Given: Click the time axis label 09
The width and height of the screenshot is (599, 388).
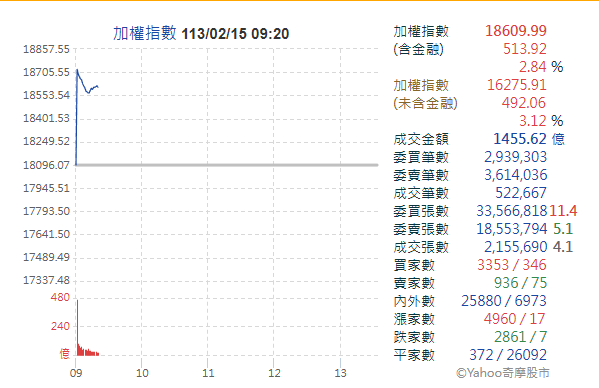Looking at the screenshot, I should point(76,373).
